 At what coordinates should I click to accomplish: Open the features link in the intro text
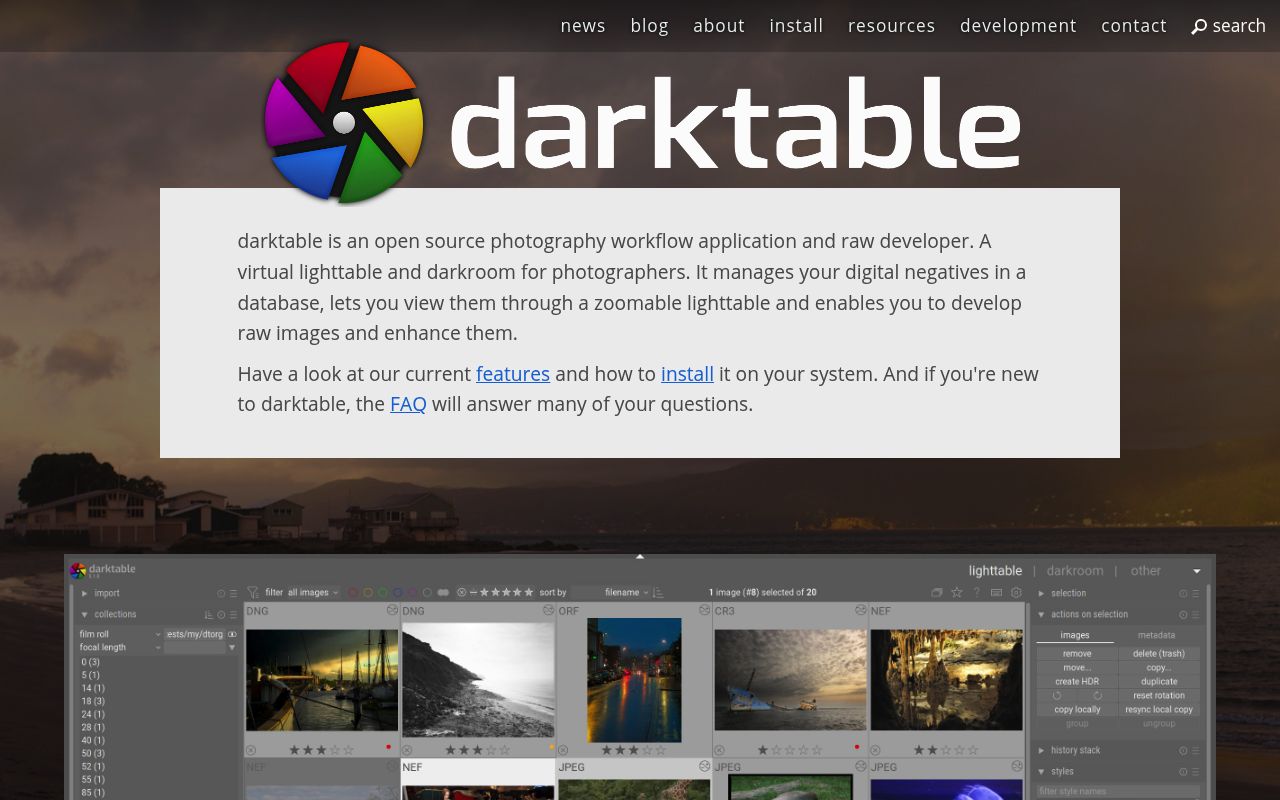click(513, 374)
